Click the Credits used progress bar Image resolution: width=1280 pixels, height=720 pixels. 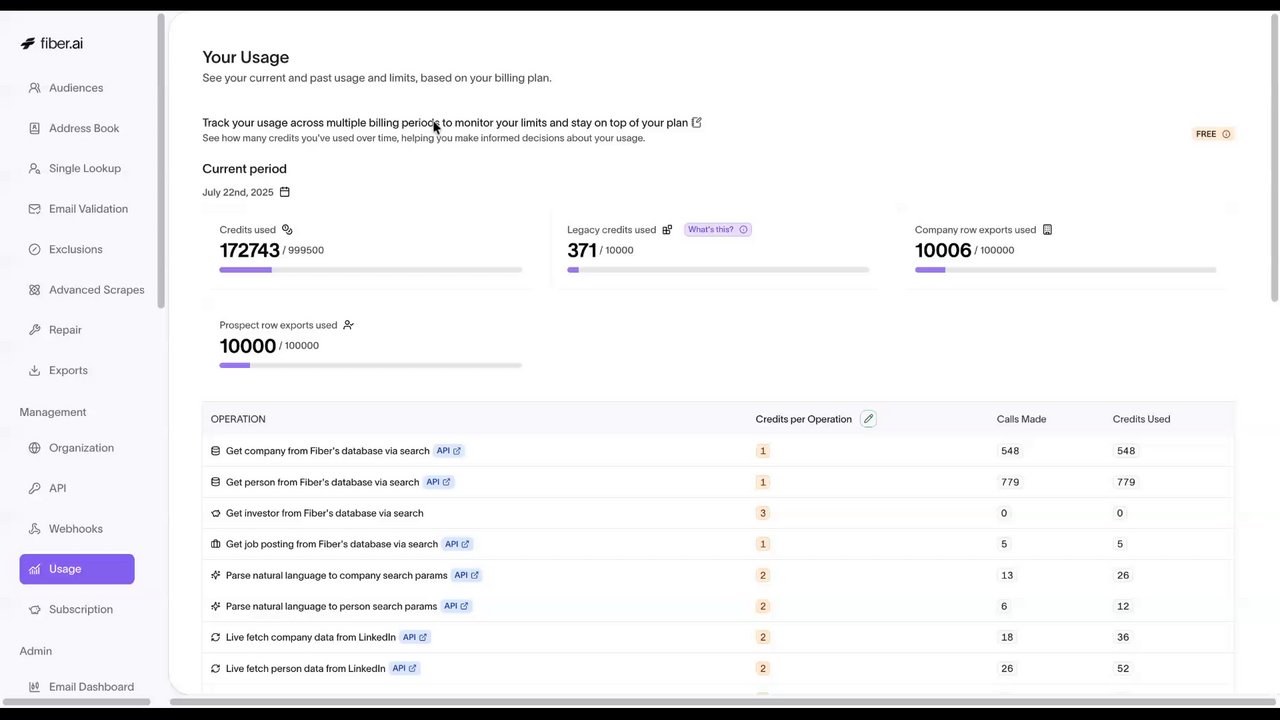pyautogui.click(x=370, y=270)
